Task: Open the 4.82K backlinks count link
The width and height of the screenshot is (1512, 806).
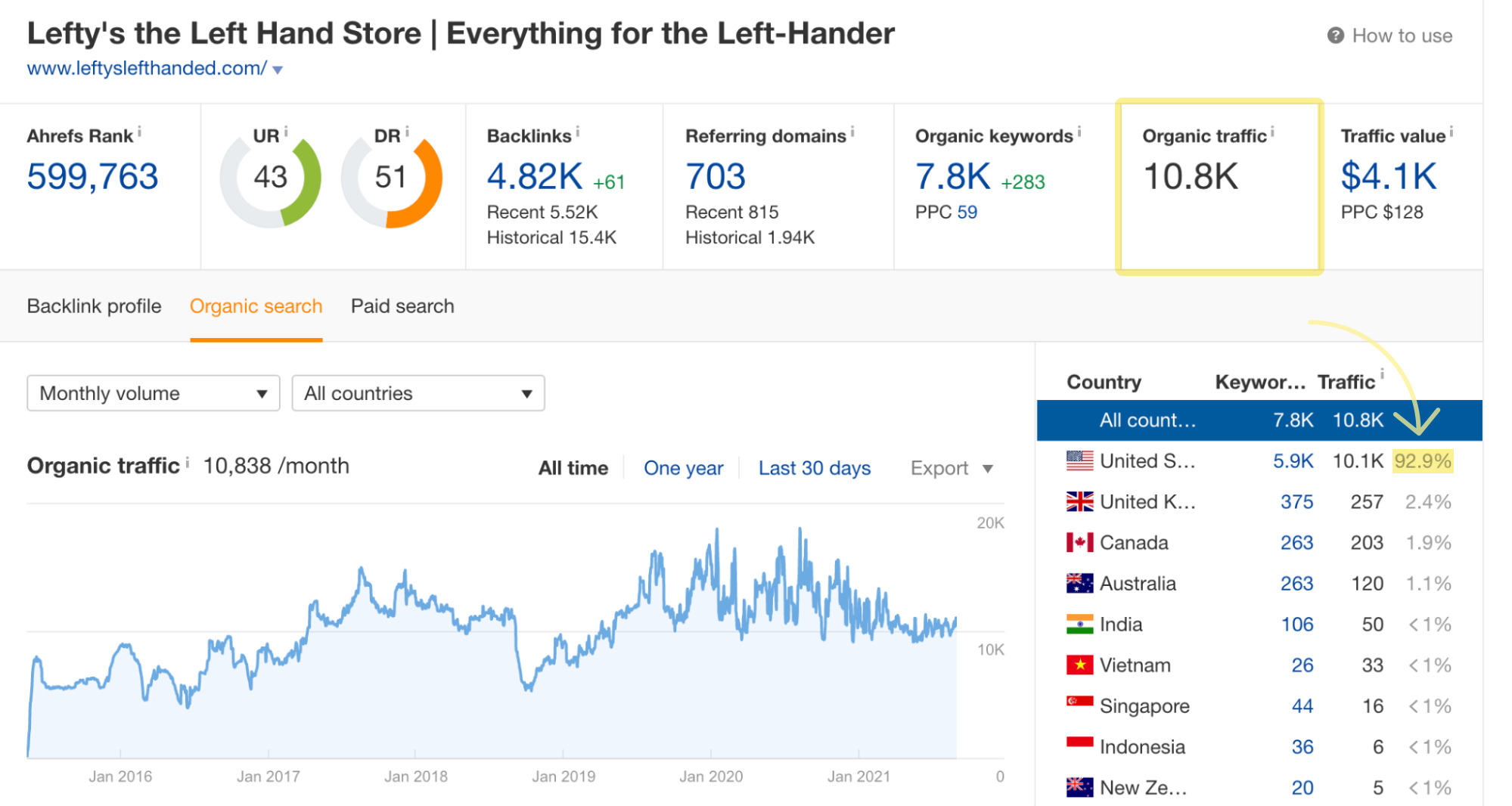Action: (534, 177)
